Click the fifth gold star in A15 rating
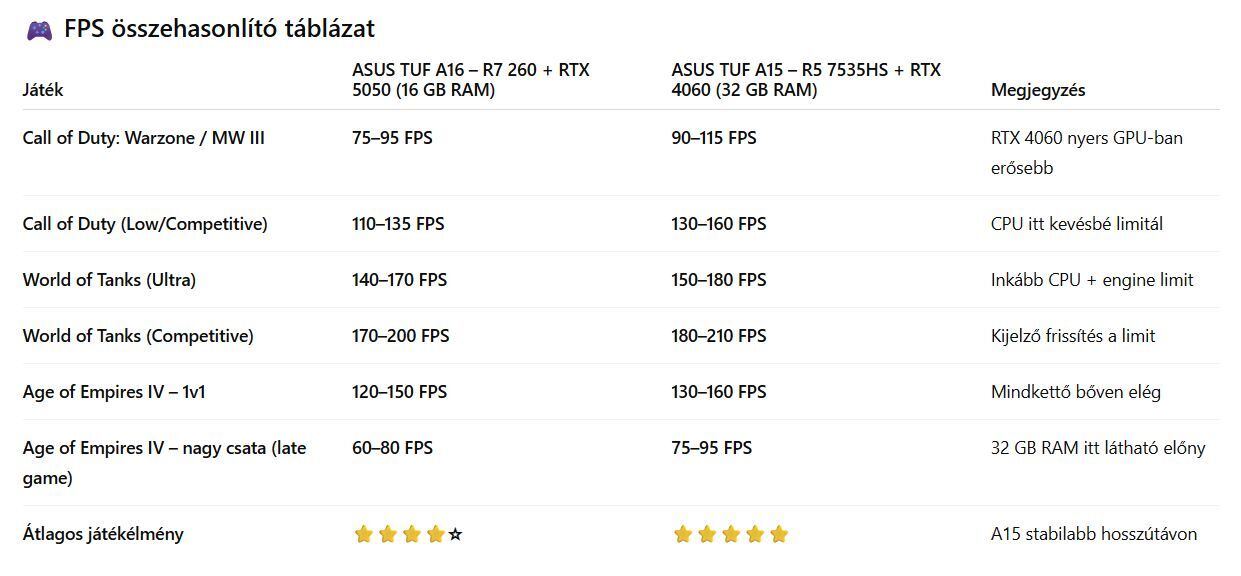The height and width of the screenshot is (576, 1241). (x=779, y=535)
